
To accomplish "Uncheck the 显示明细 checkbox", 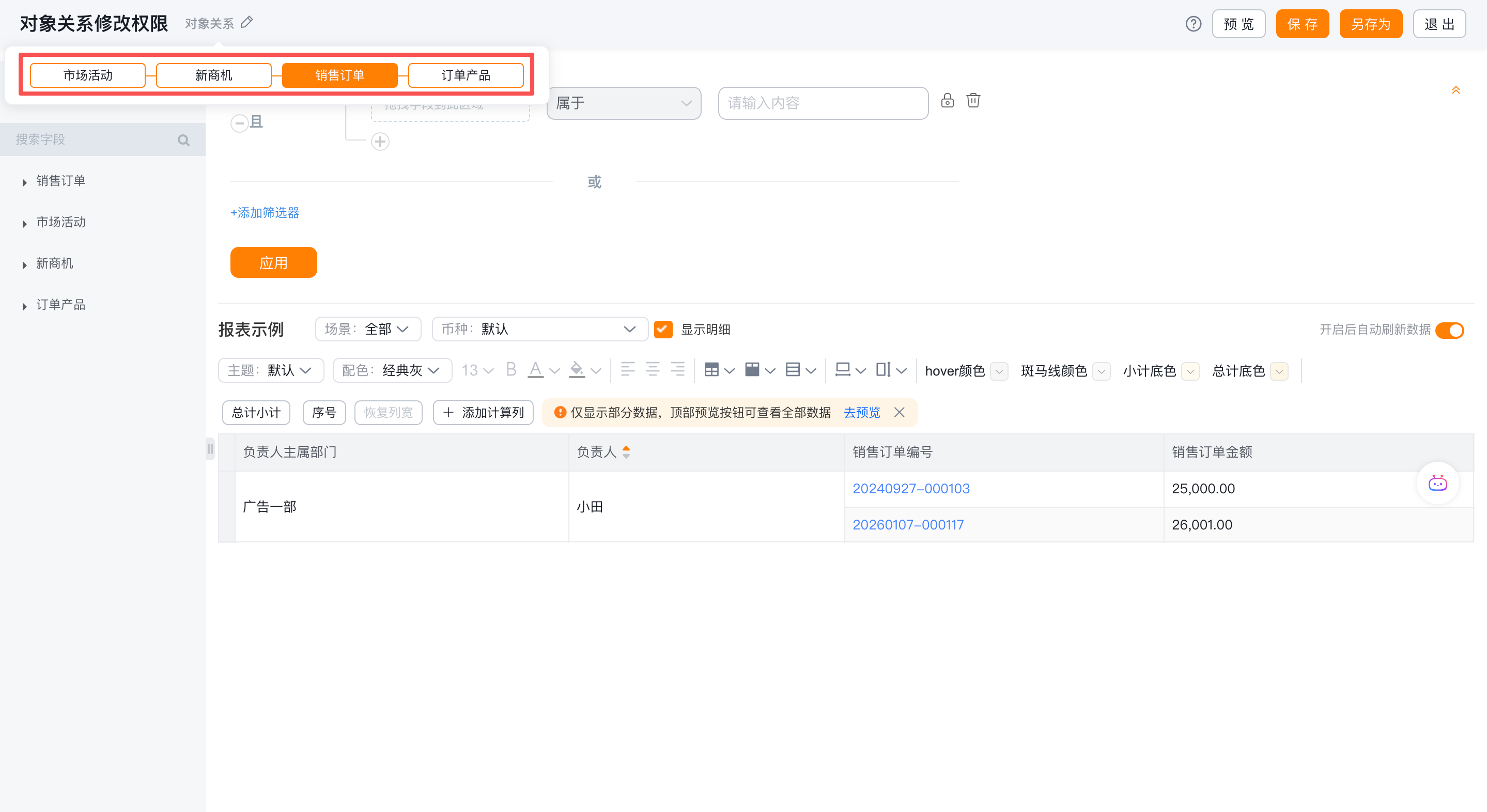I will coord(663,330).
